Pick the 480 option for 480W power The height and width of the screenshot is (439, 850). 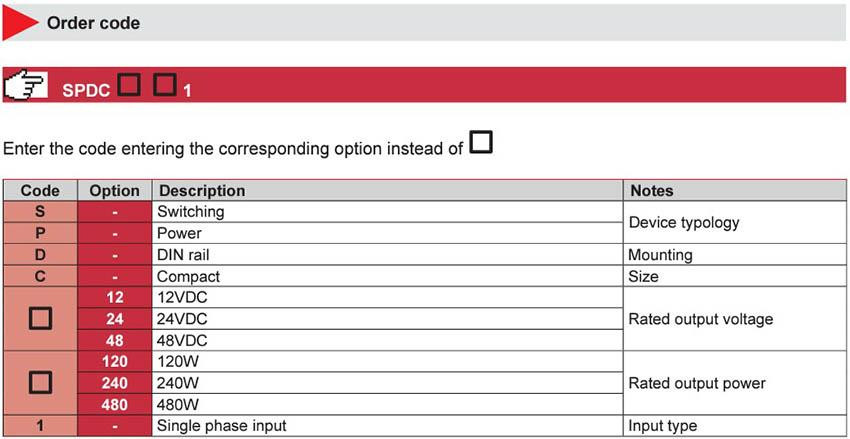(115, 404)
